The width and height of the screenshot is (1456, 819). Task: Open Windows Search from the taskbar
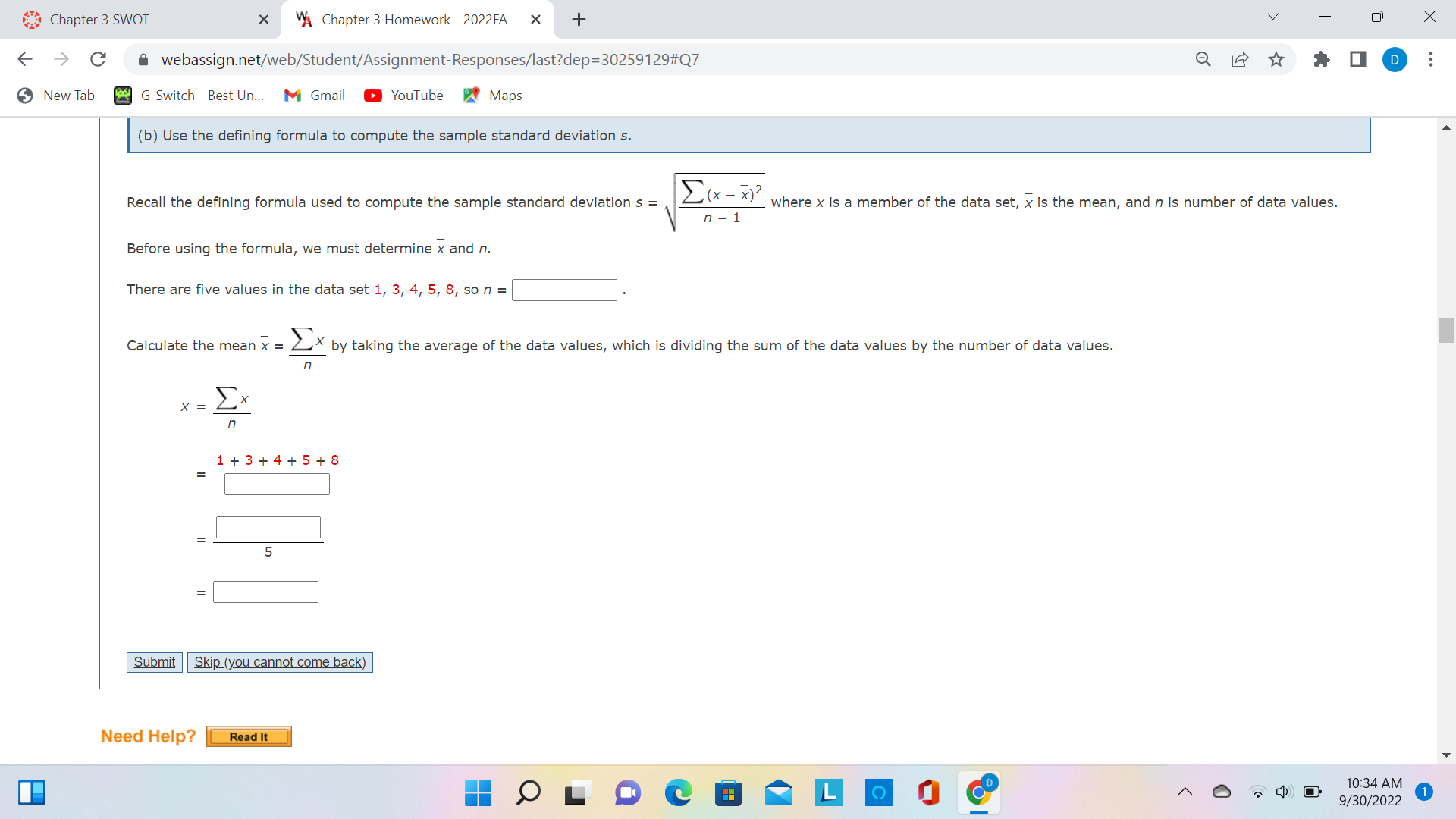[528, 792]
